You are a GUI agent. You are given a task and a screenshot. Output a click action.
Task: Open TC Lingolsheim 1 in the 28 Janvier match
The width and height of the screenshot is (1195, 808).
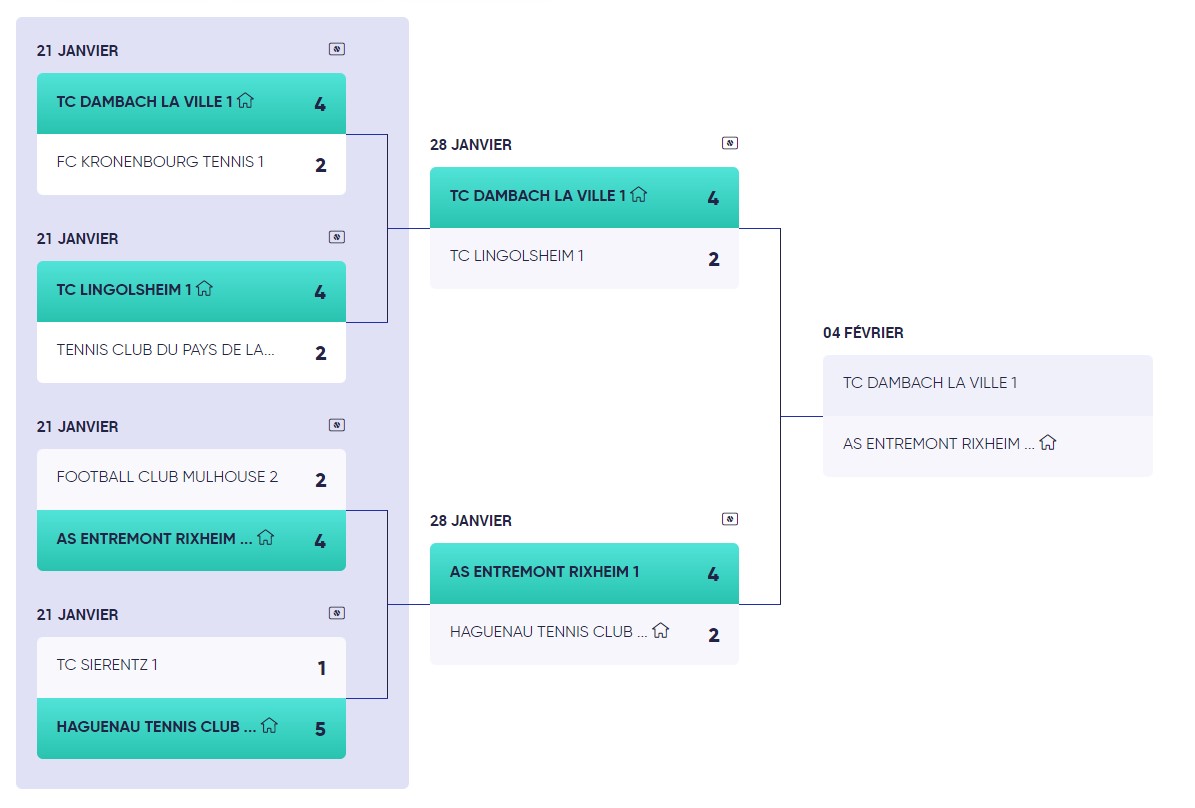click(x=584, y=258)
